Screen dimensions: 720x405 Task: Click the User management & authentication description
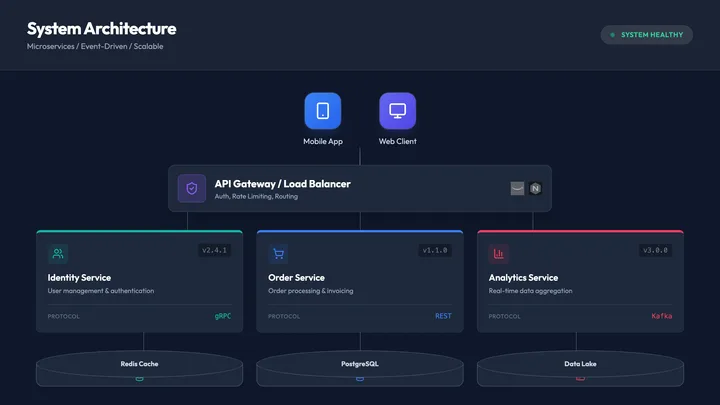(x=101, y=291)
